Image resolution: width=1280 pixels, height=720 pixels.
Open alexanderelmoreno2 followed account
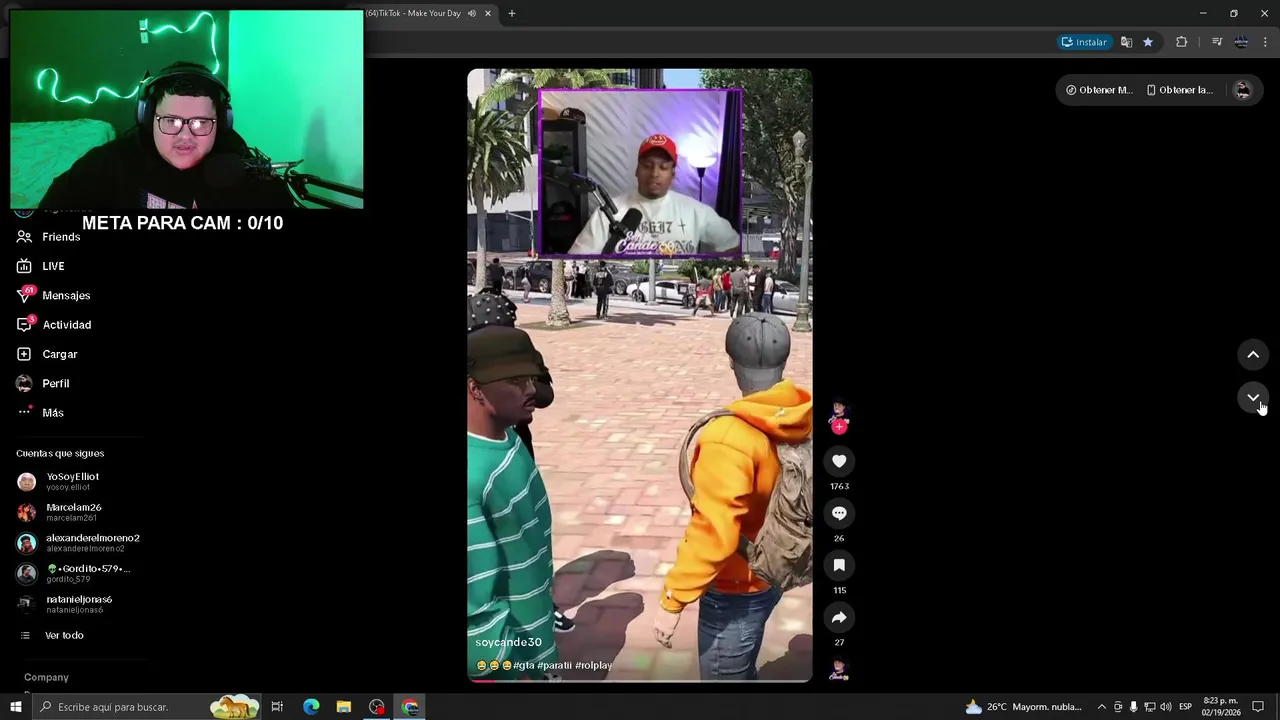[x=78, y=542]
